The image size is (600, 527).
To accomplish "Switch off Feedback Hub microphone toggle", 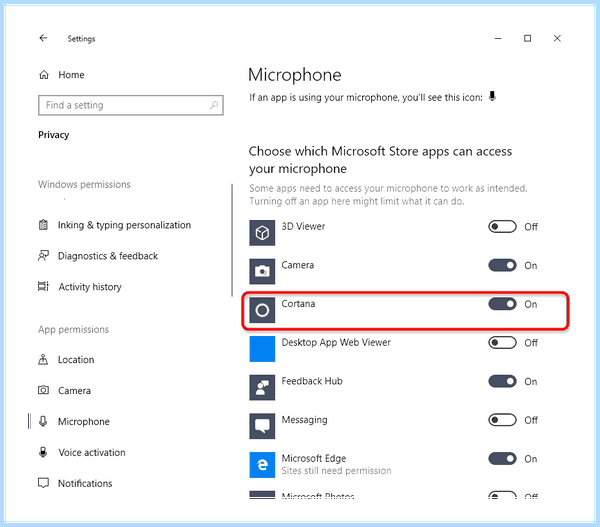I will (502, 381).
